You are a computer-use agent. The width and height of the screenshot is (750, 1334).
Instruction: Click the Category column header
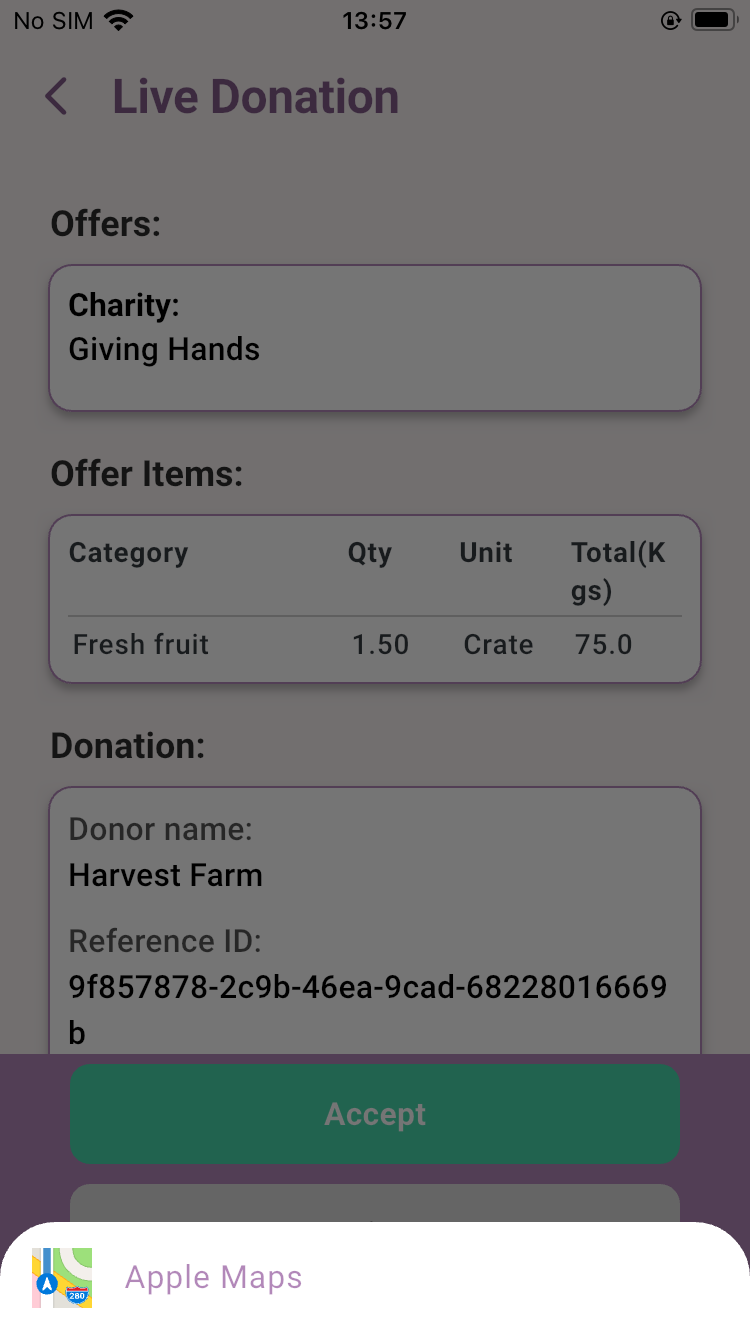click(128, 553)
